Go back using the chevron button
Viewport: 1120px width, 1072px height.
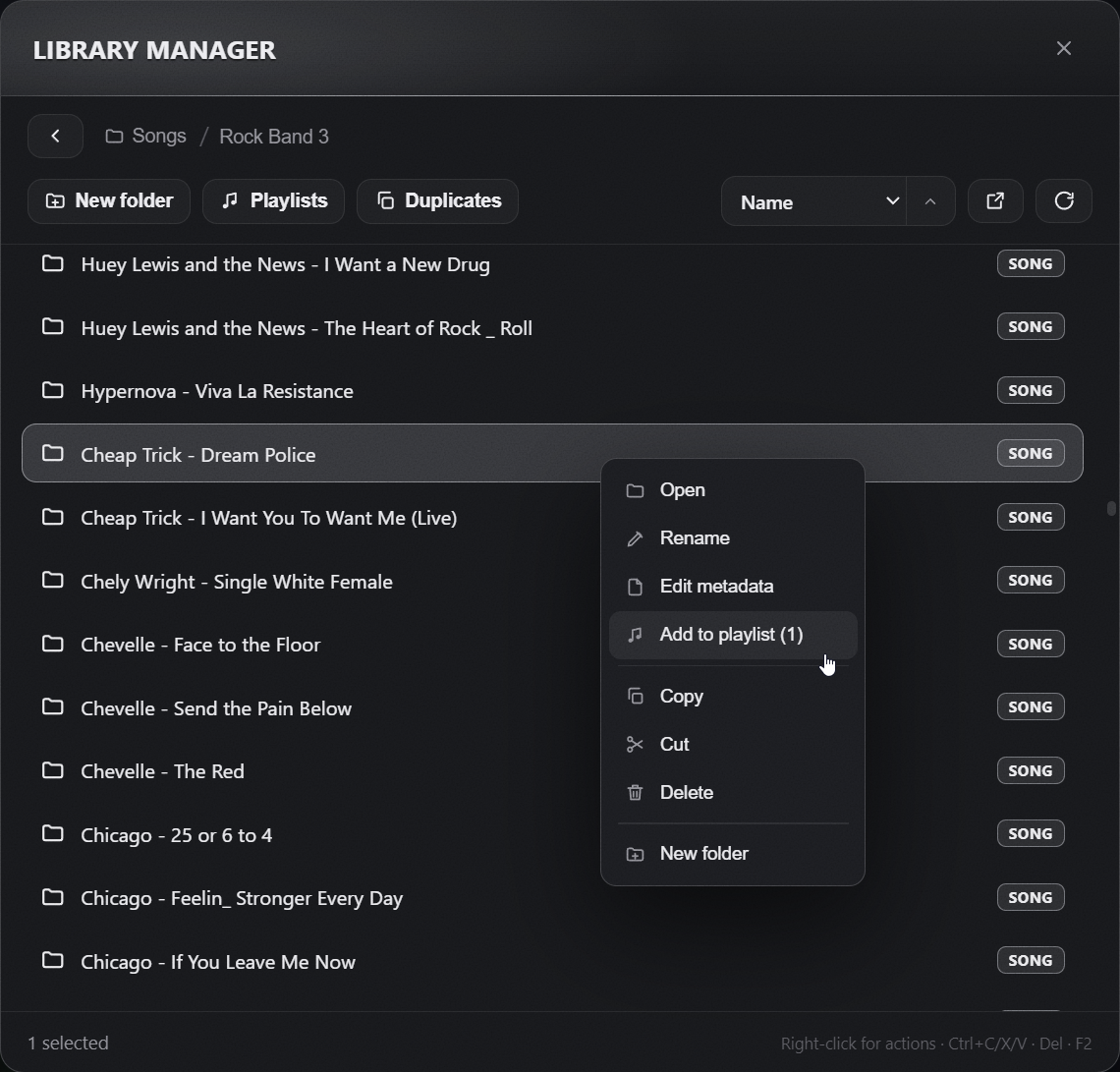(x=55, y=136)
